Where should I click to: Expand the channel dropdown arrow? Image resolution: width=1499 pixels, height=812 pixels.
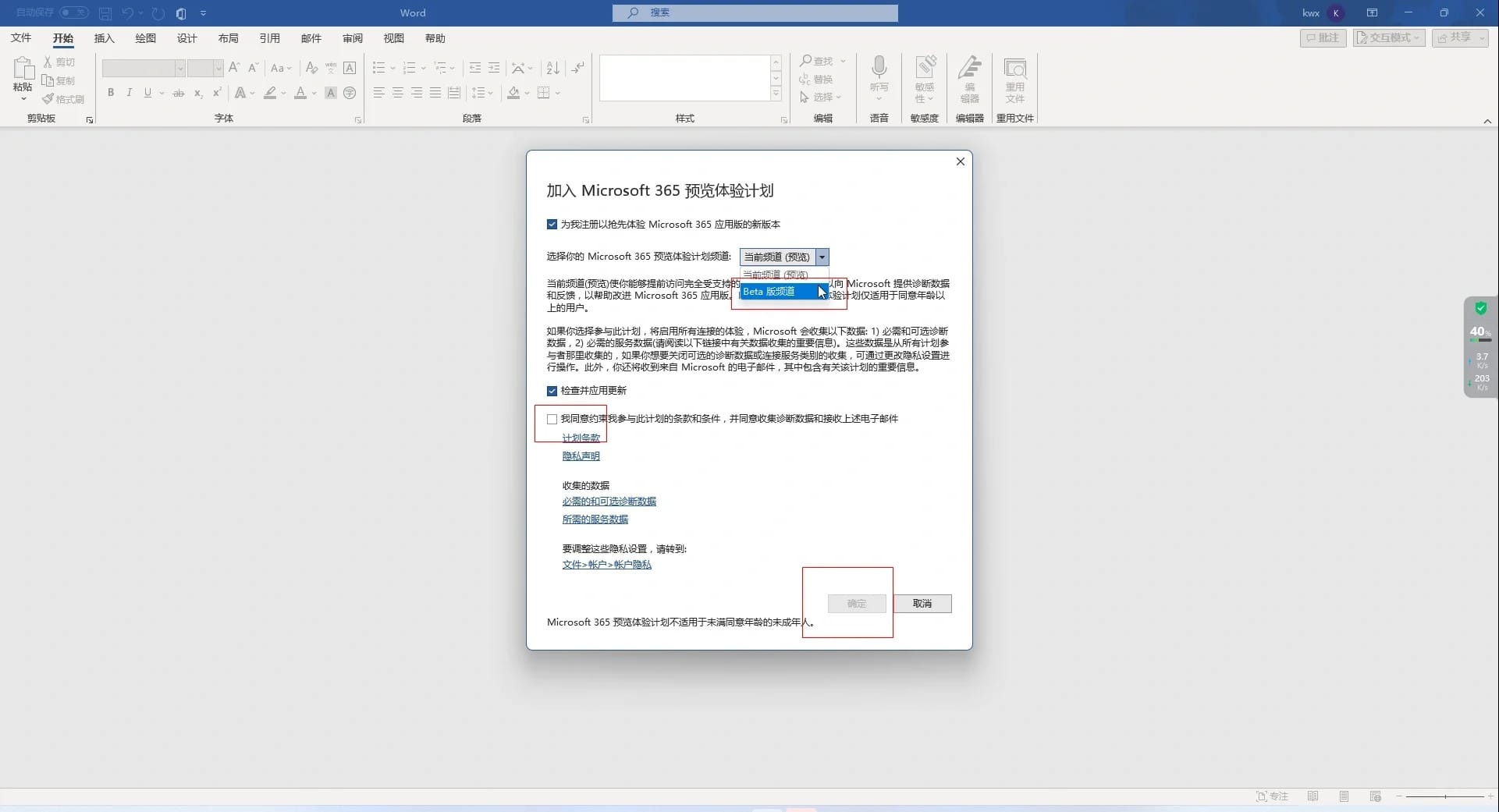822,257
